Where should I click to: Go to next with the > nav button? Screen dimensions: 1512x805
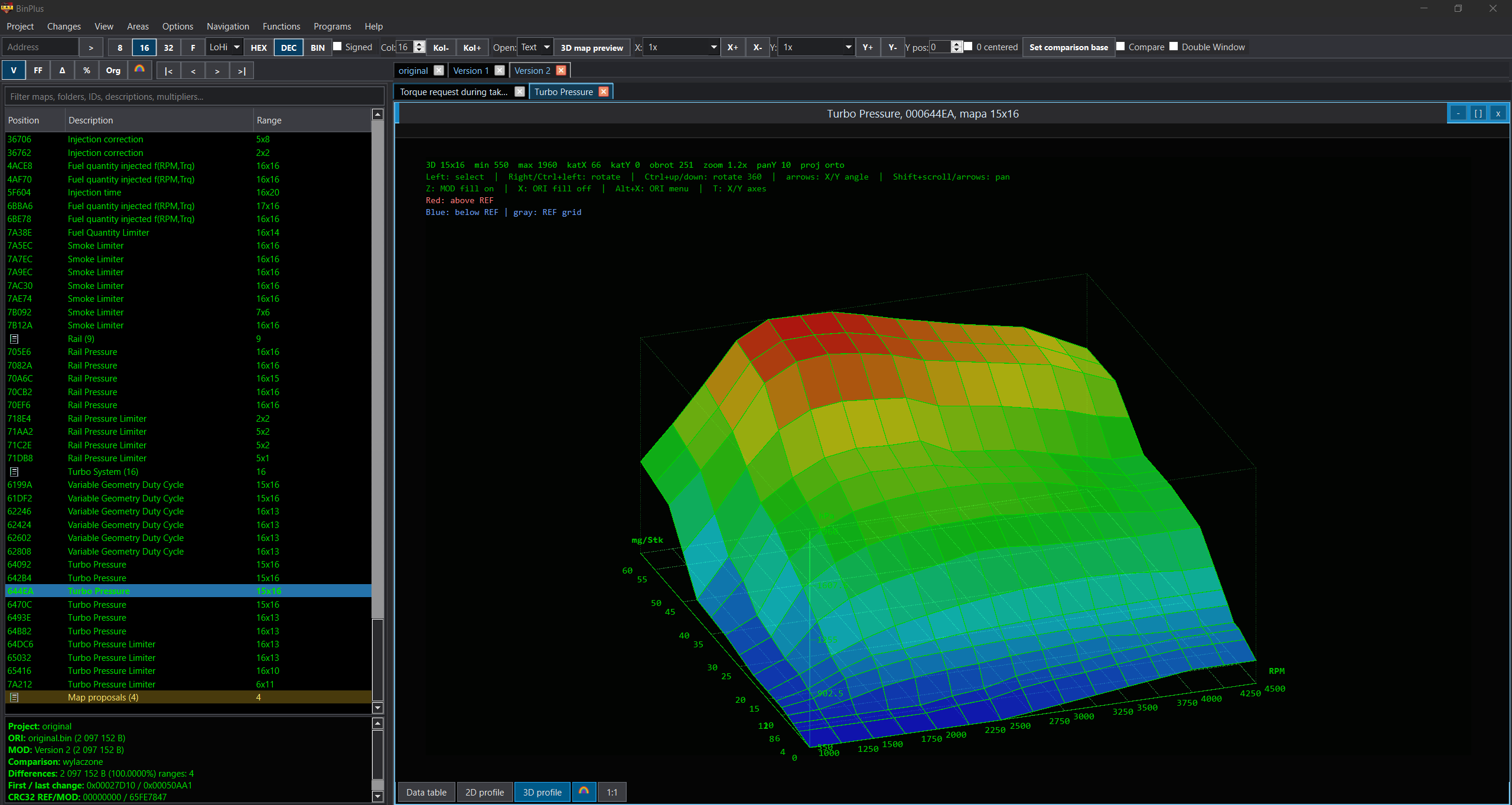[x=217, y=70]
